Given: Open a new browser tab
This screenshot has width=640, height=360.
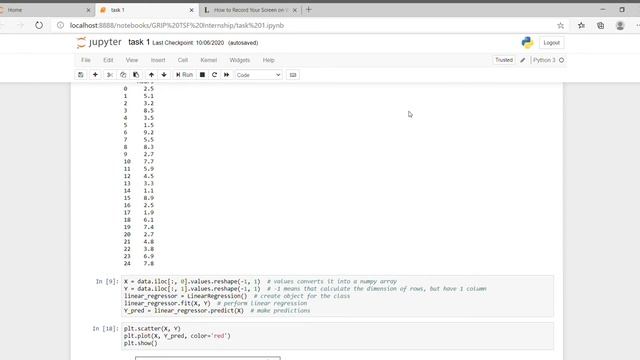Looking at the screenshot, I should (x=309, y=10).
